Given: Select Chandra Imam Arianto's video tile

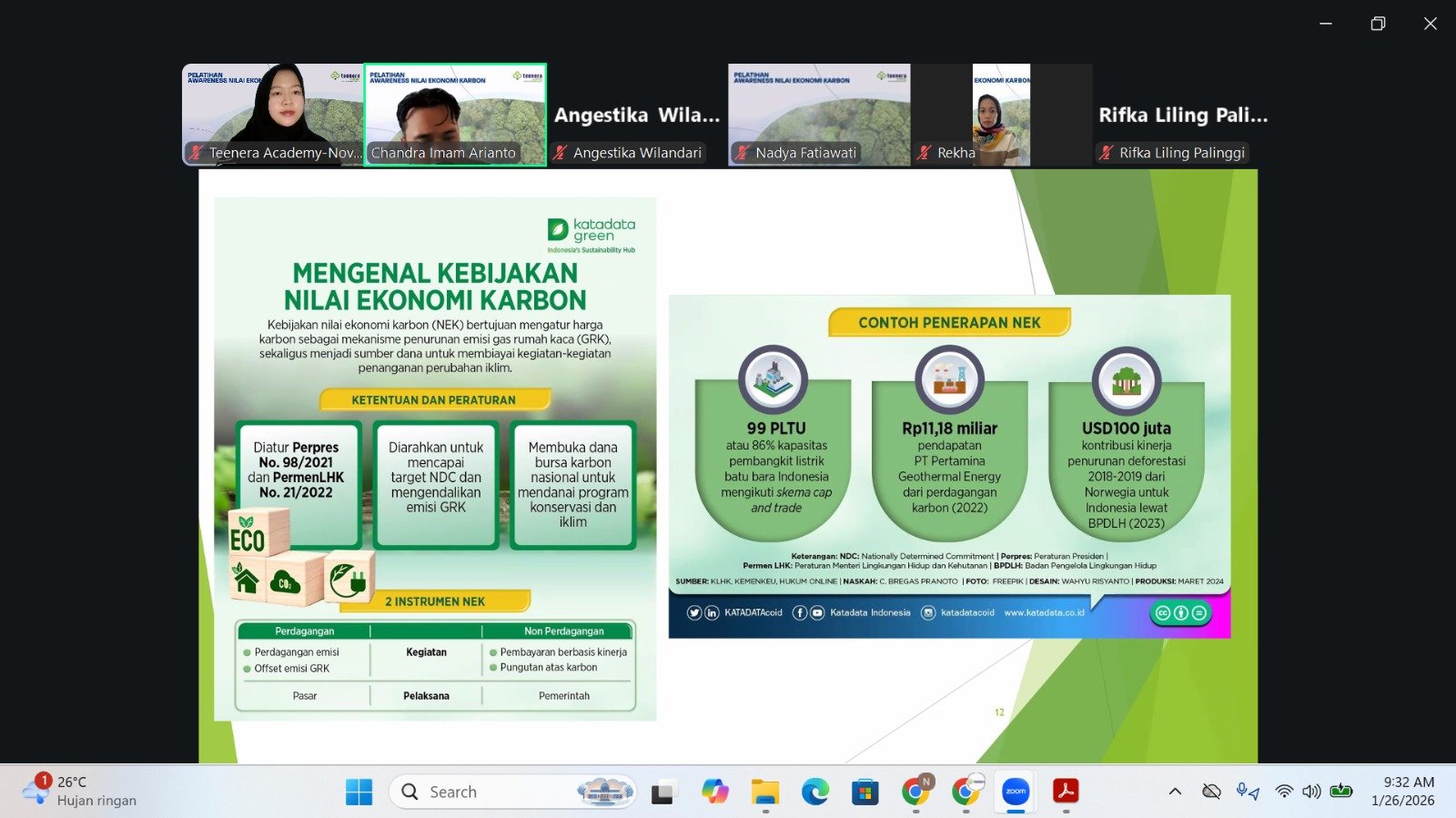Looking at the screenshot, I should point(455,114).
